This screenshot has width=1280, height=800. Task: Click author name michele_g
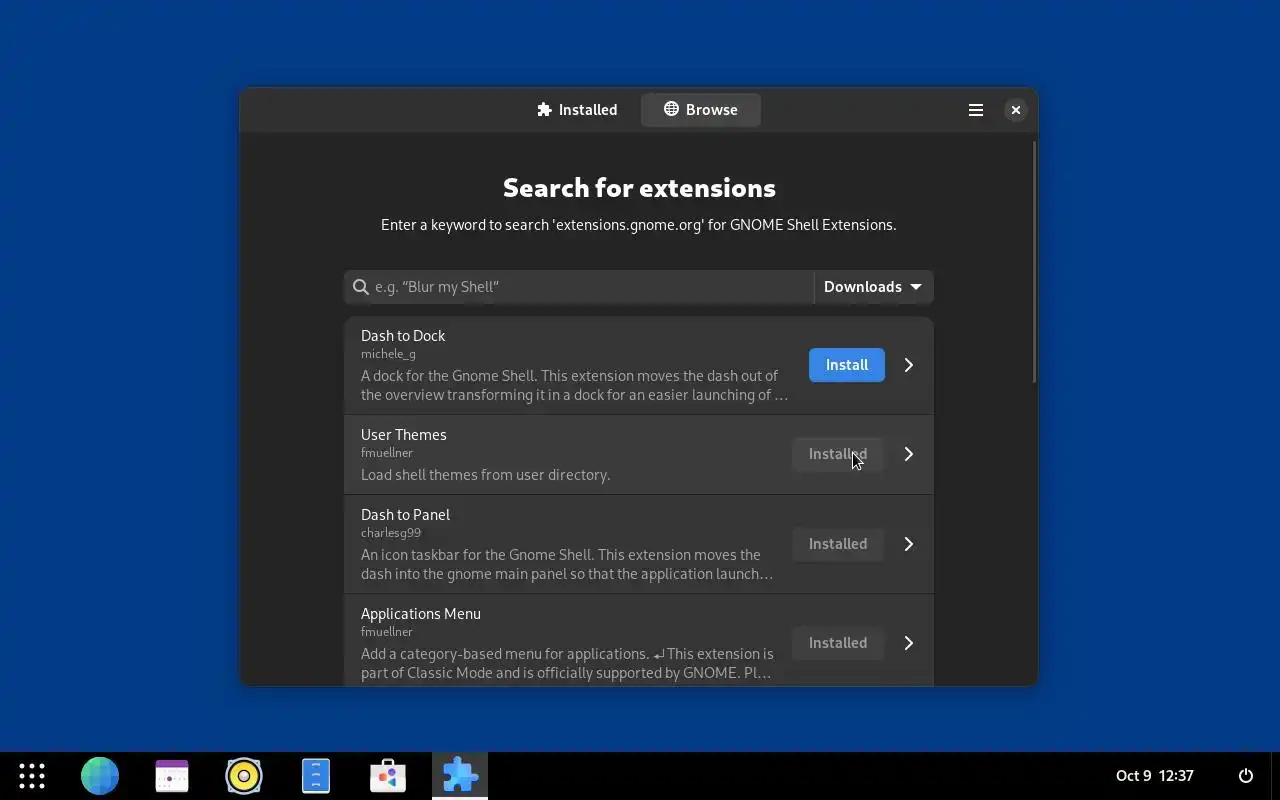[388, 354]
